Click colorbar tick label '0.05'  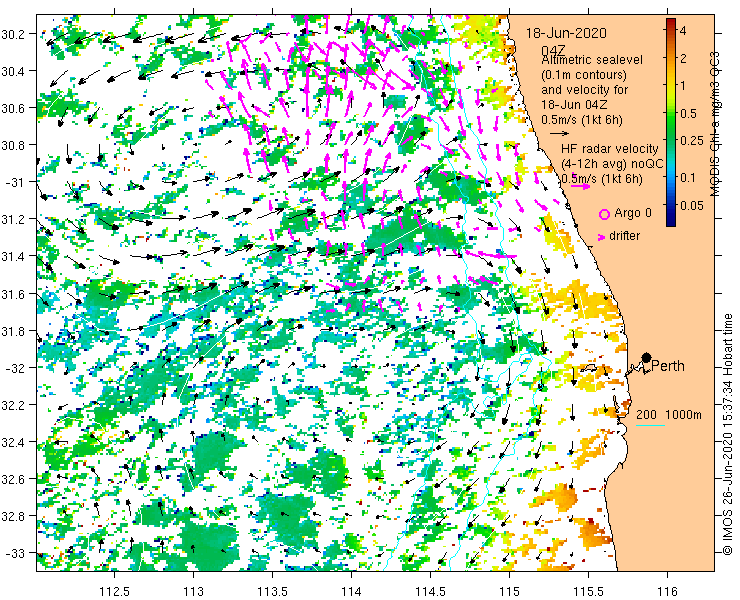(691, 205)
